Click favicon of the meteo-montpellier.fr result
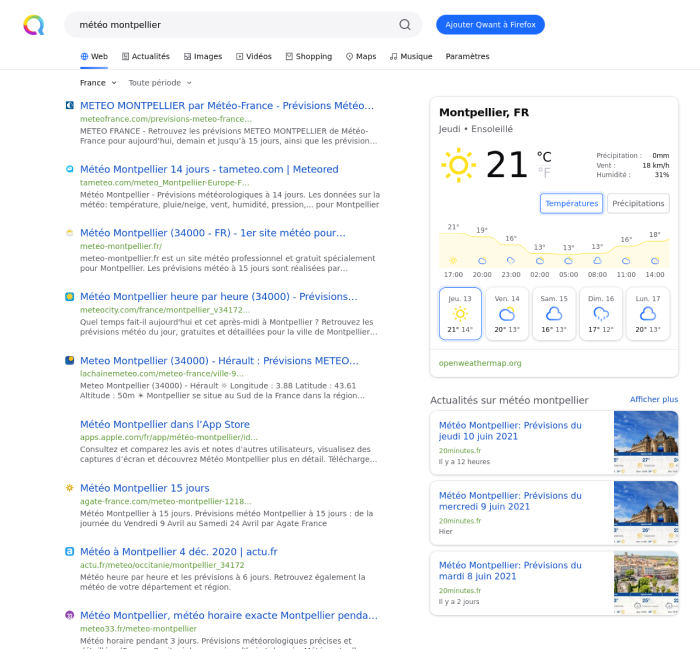Screen dimensions: 700x649 click(70, 233)
